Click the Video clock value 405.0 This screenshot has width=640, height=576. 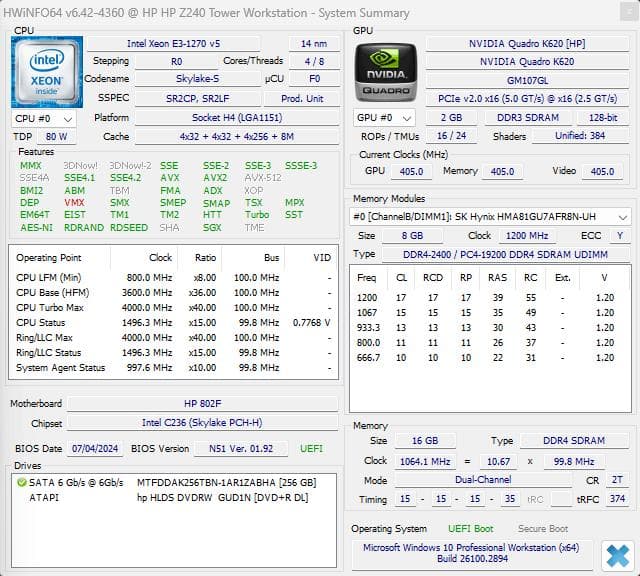point(602,171)
